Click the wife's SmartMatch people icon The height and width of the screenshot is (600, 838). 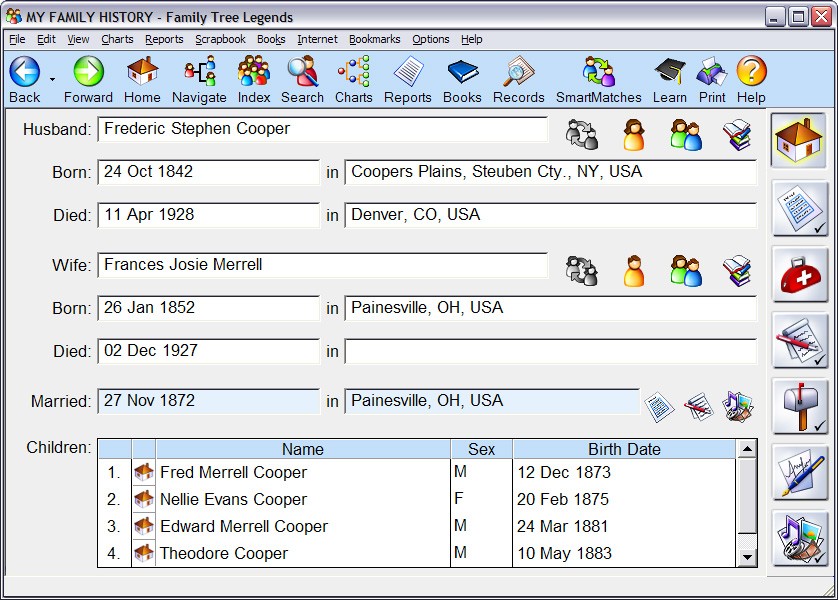582,270
